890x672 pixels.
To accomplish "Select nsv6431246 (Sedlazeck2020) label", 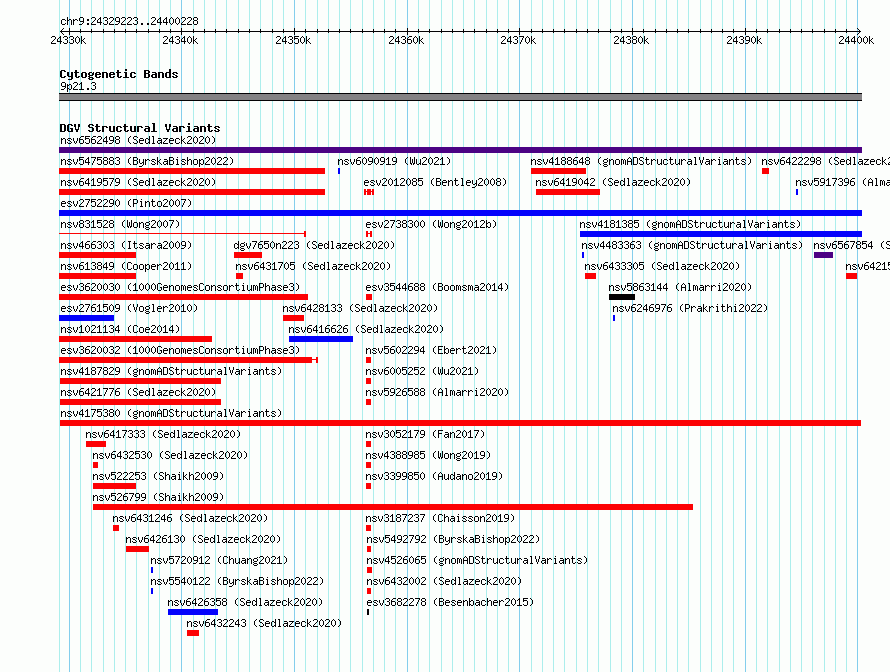I will click(190, 518).
